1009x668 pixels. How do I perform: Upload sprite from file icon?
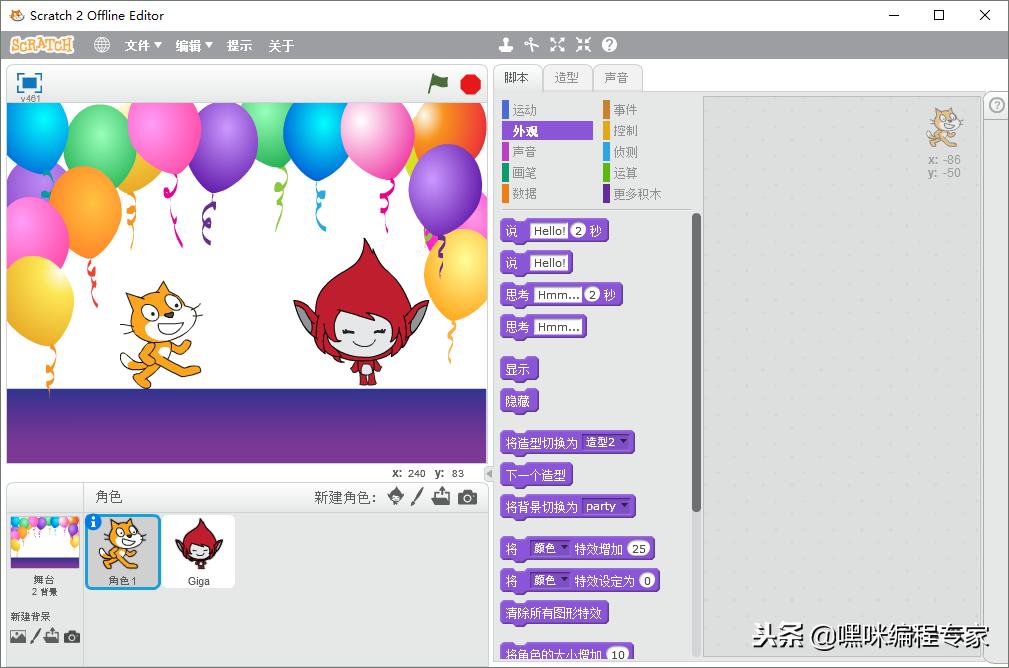[442, 496]
